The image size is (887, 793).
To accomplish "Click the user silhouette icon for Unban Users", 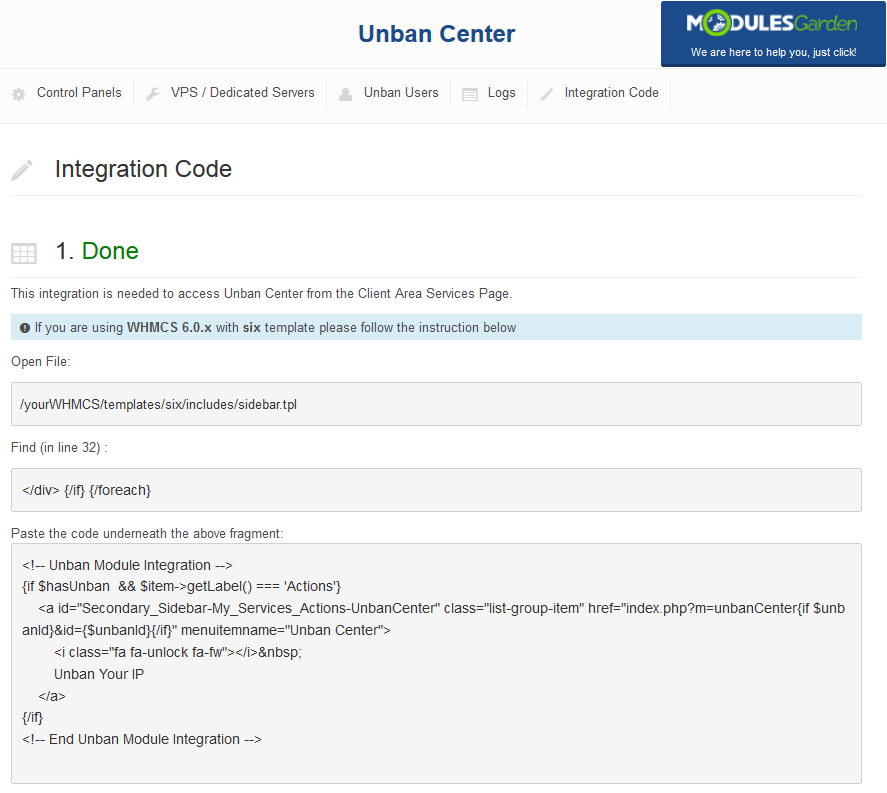I will [x=345, y=94].
